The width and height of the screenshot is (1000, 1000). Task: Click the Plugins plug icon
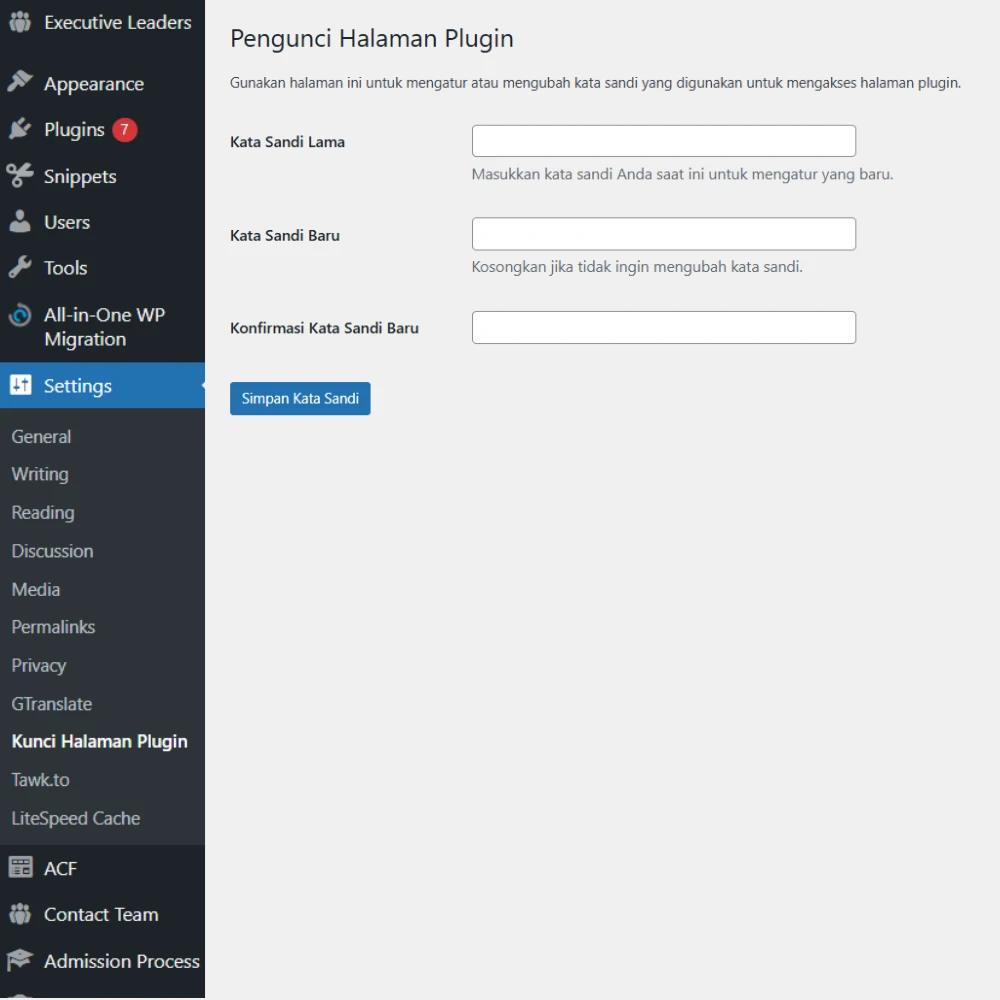coord(20,130)
